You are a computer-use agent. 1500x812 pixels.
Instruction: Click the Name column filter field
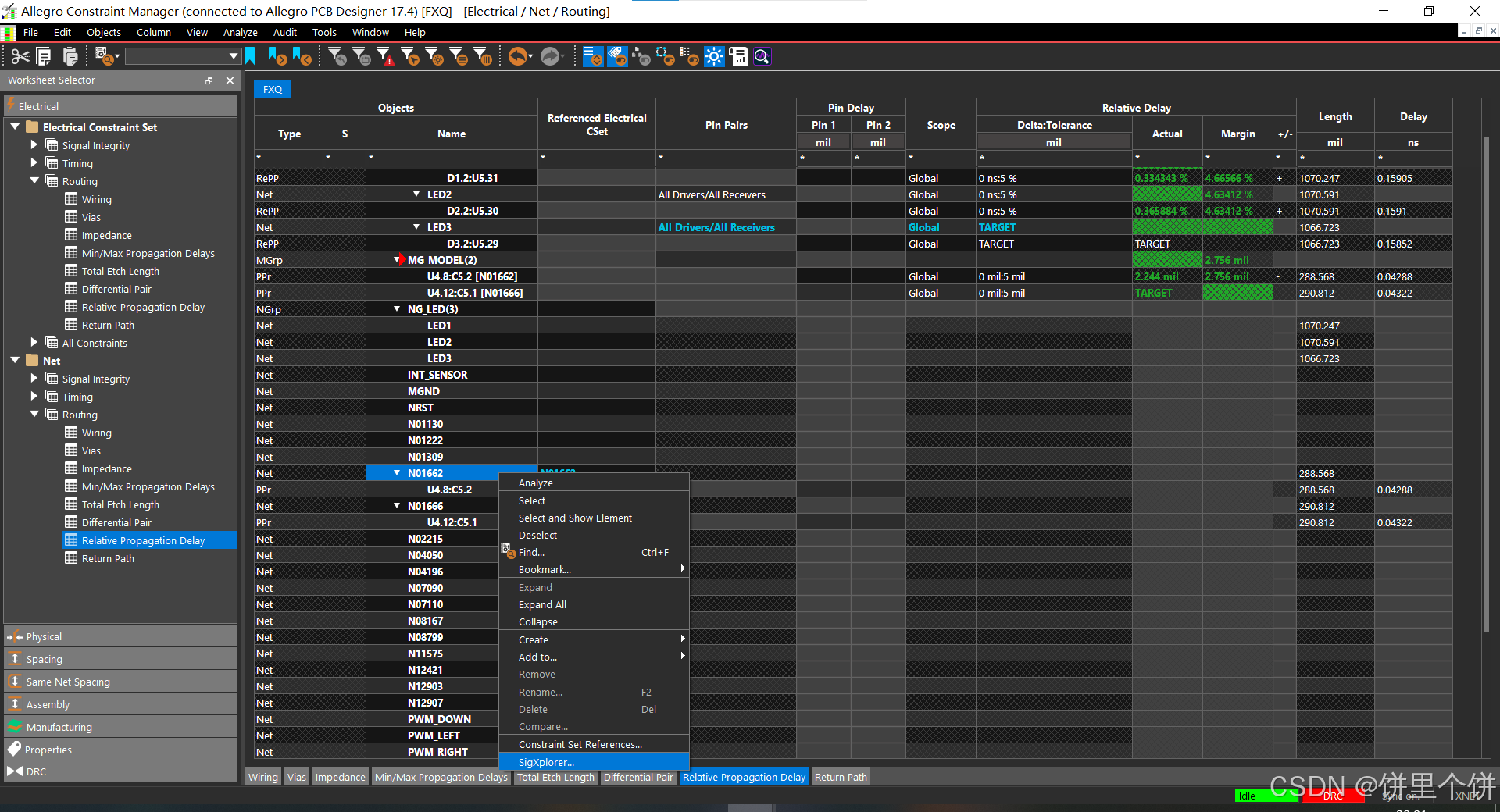tap(452, 158)
